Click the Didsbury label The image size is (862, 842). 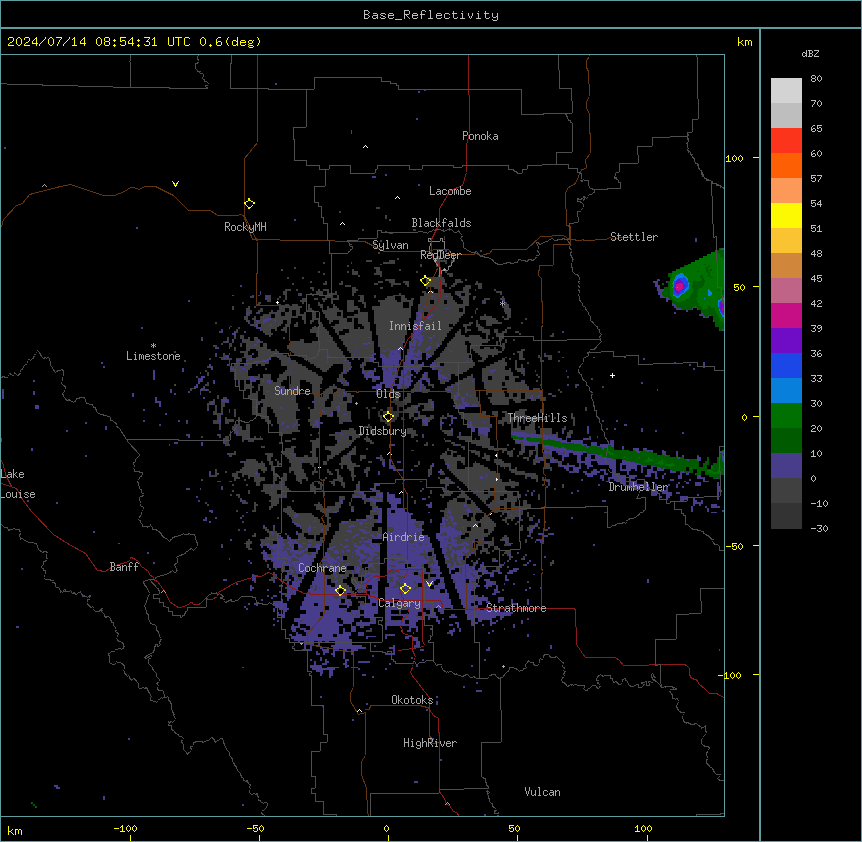382,431
